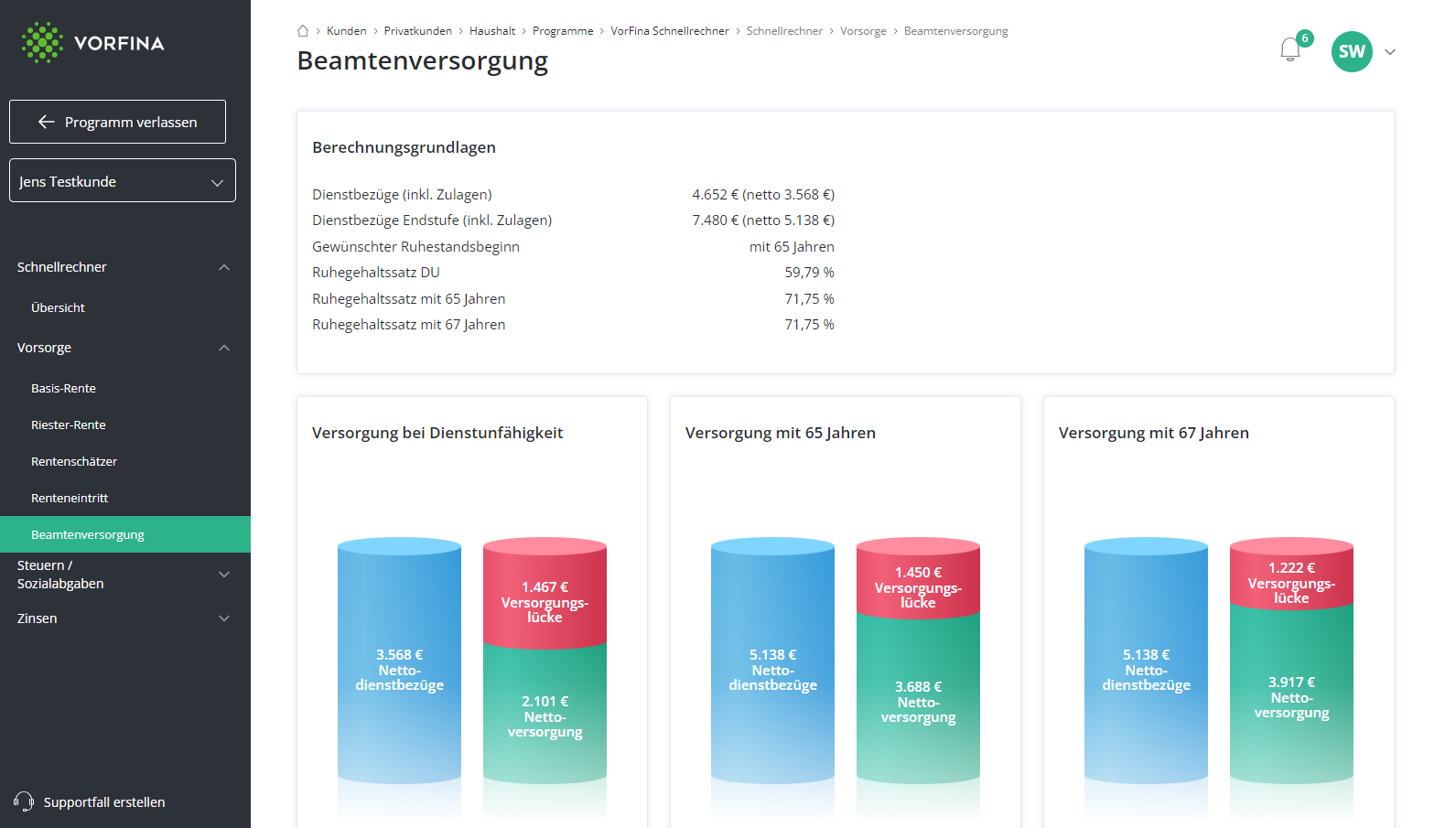Click the 1.450 € Versorgungslücke segment

pyautogui.click(x=918, y=578)
